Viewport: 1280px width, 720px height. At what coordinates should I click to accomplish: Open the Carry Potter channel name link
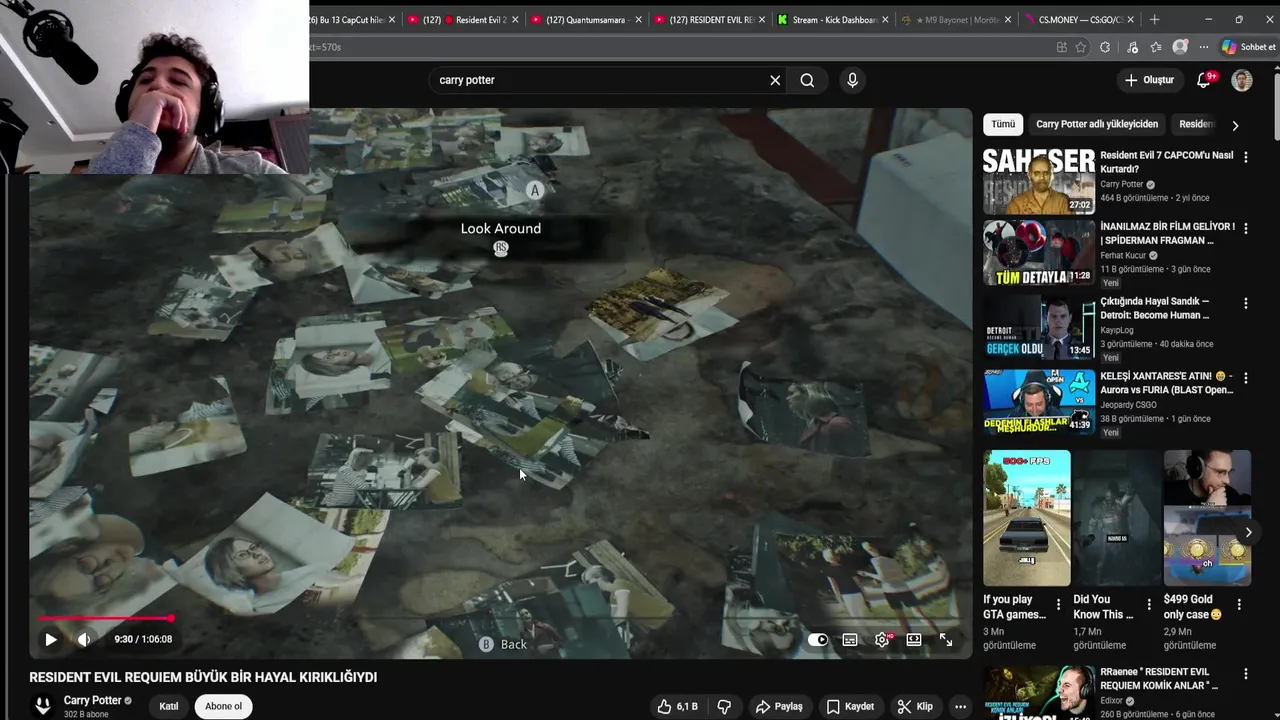tap(92, 700)
